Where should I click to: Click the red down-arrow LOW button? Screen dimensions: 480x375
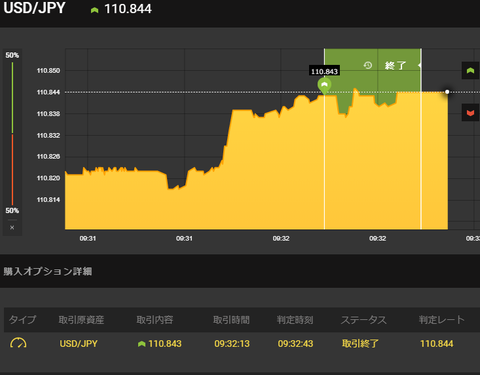tap(470, 113)
